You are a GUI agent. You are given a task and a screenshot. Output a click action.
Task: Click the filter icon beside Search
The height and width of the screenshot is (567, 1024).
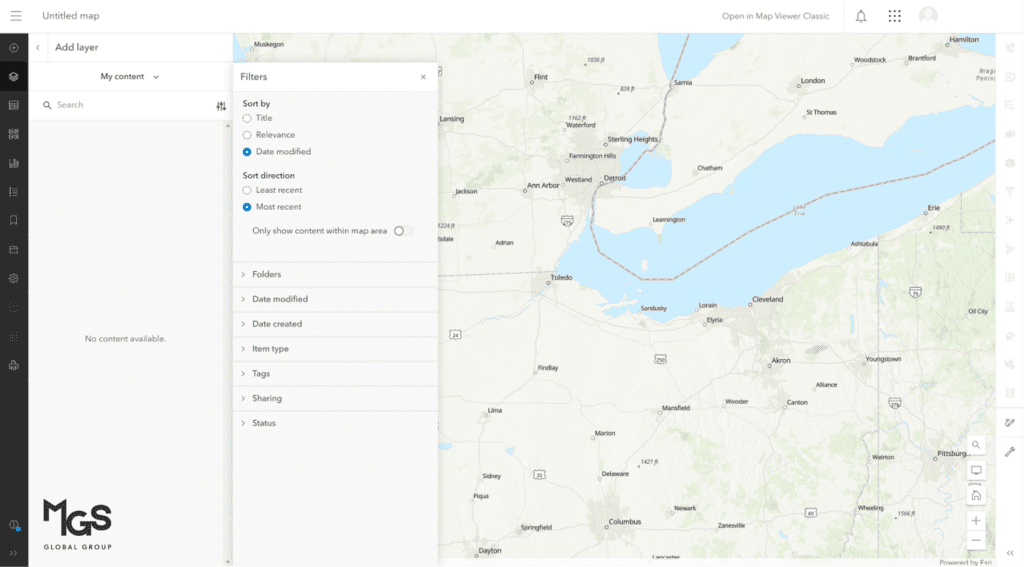221,105
